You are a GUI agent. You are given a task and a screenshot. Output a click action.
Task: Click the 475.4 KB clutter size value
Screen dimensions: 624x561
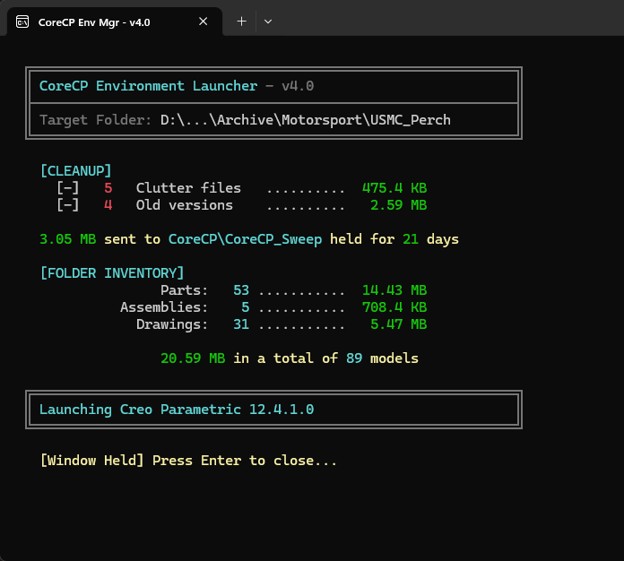tap(394, 188)
